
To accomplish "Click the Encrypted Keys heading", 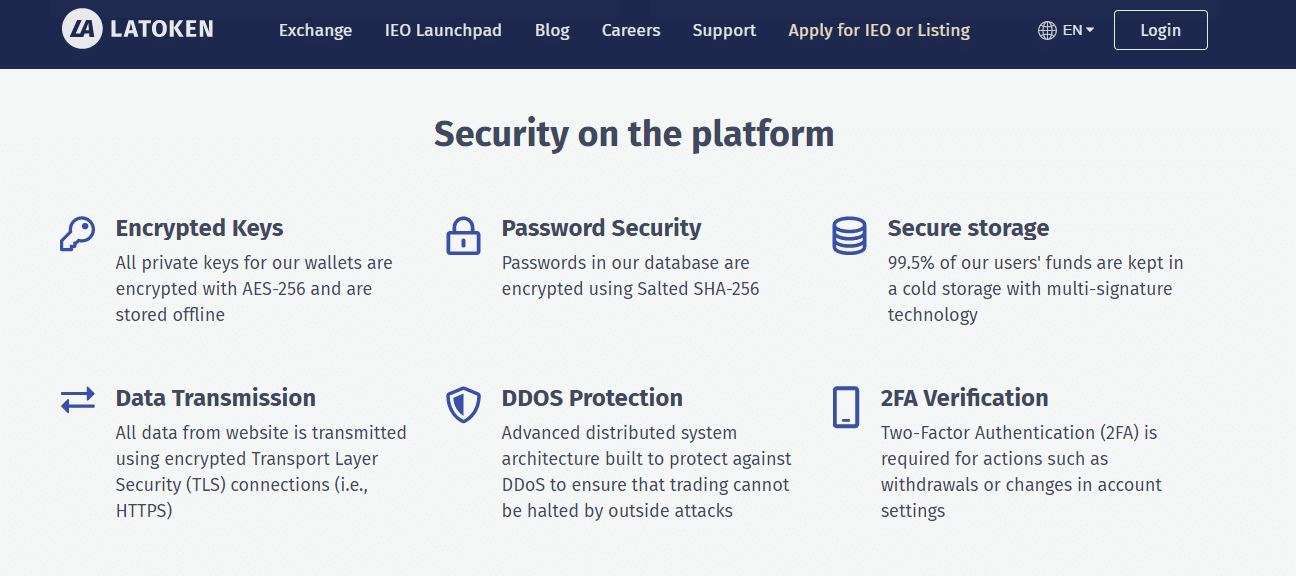I will [x=199, y=228].
